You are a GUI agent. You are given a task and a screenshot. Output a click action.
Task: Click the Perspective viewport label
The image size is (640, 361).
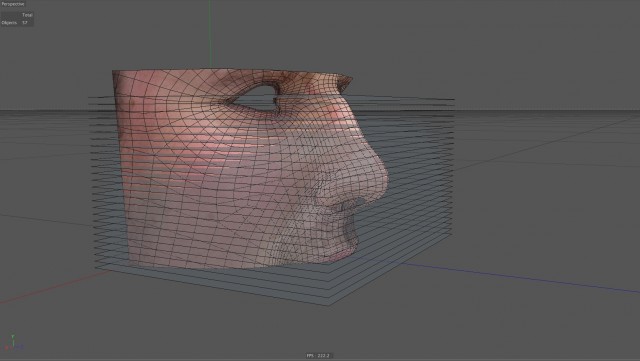tap(13, 4)
